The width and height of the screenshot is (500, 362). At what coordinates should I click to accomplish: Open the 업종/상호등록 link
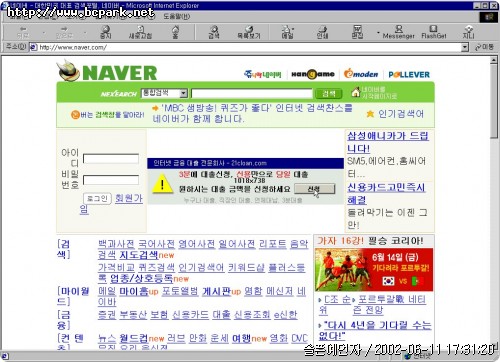tap(141, 278)
